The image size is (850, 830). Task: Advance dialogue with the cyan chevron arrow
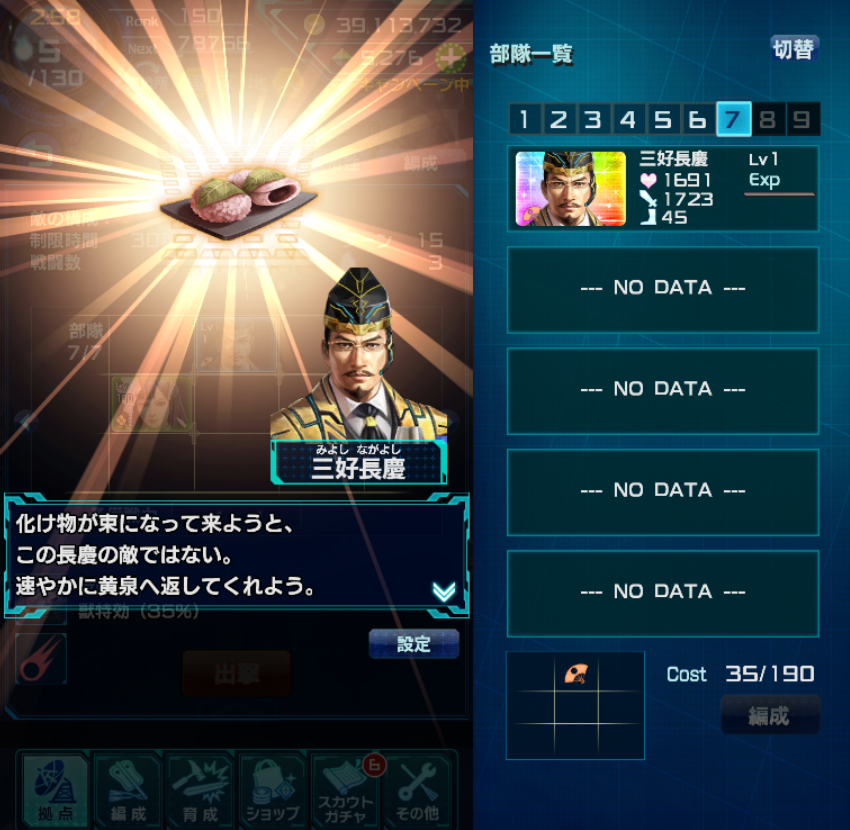tap(444, 591)
